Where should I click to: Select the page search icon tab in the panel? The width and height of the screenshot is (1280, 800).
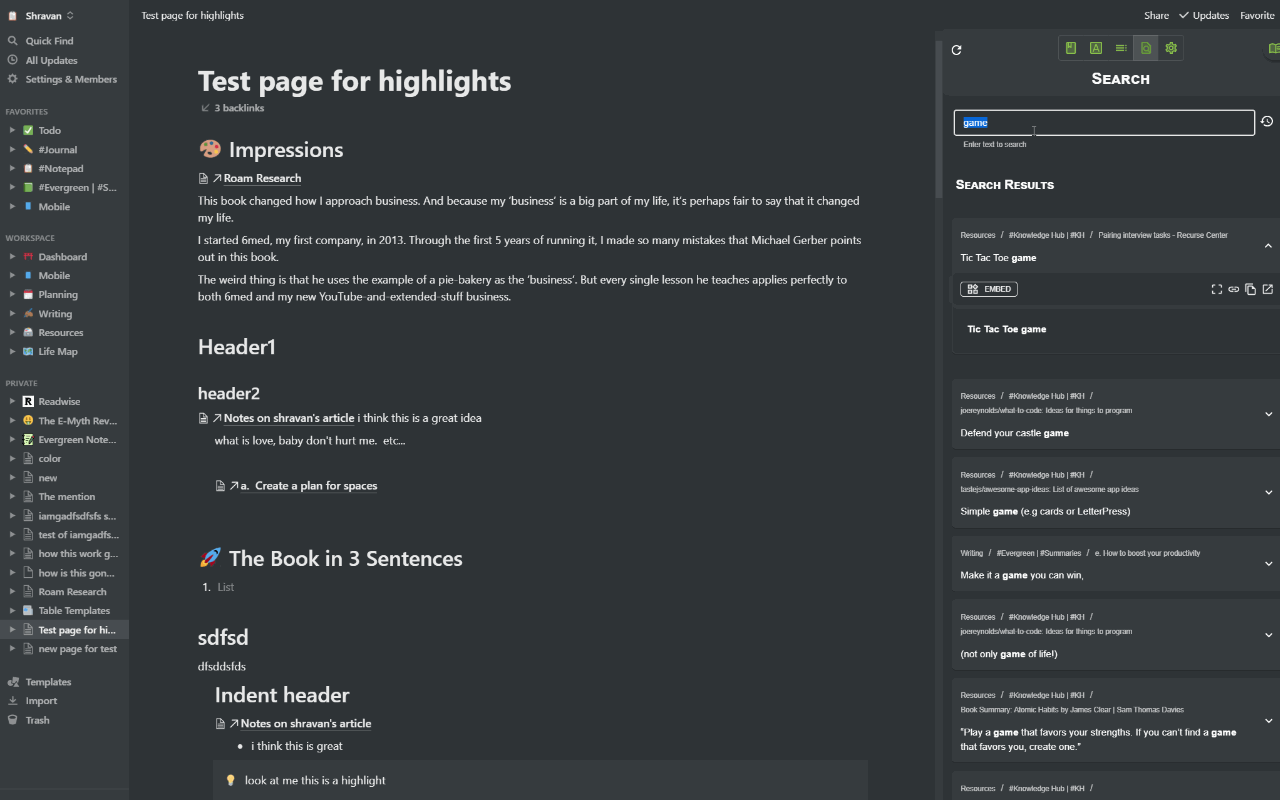1145,47
